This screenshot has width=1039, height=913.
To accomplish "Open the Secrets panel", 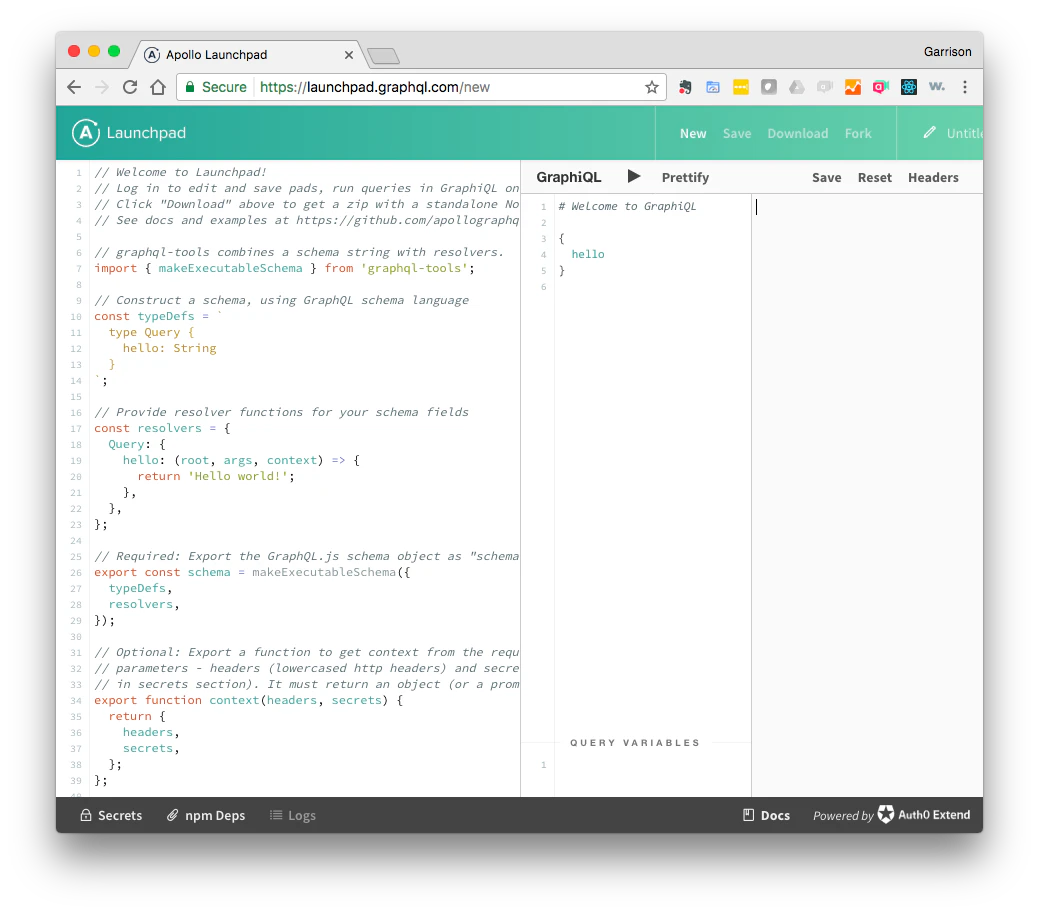I will (111, 815).
